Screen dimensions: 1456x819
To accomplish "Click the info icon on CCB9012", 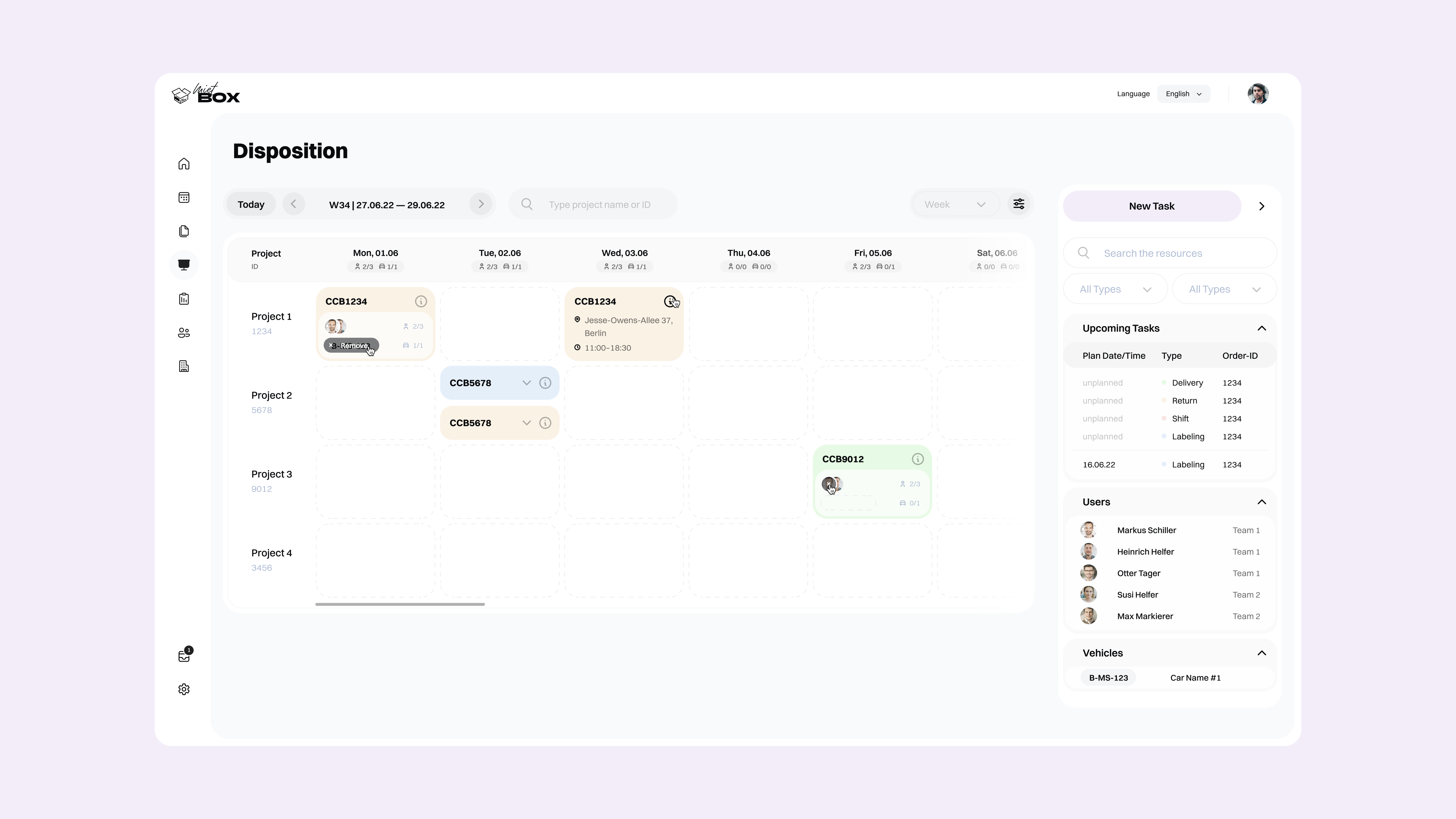I will (917, 459).
